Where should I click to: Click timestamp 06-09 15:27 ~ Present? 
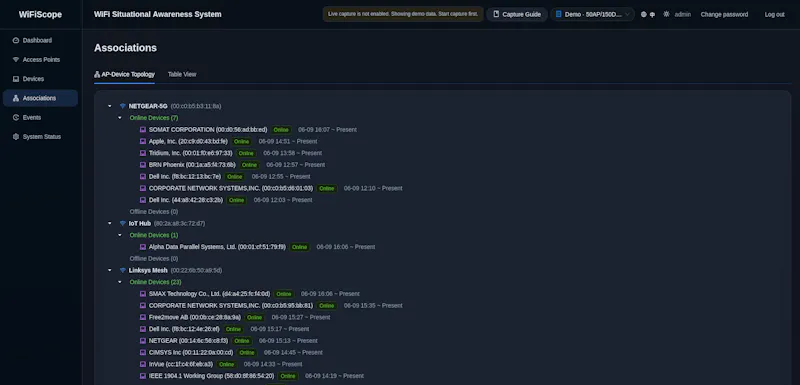pos(301,317)
